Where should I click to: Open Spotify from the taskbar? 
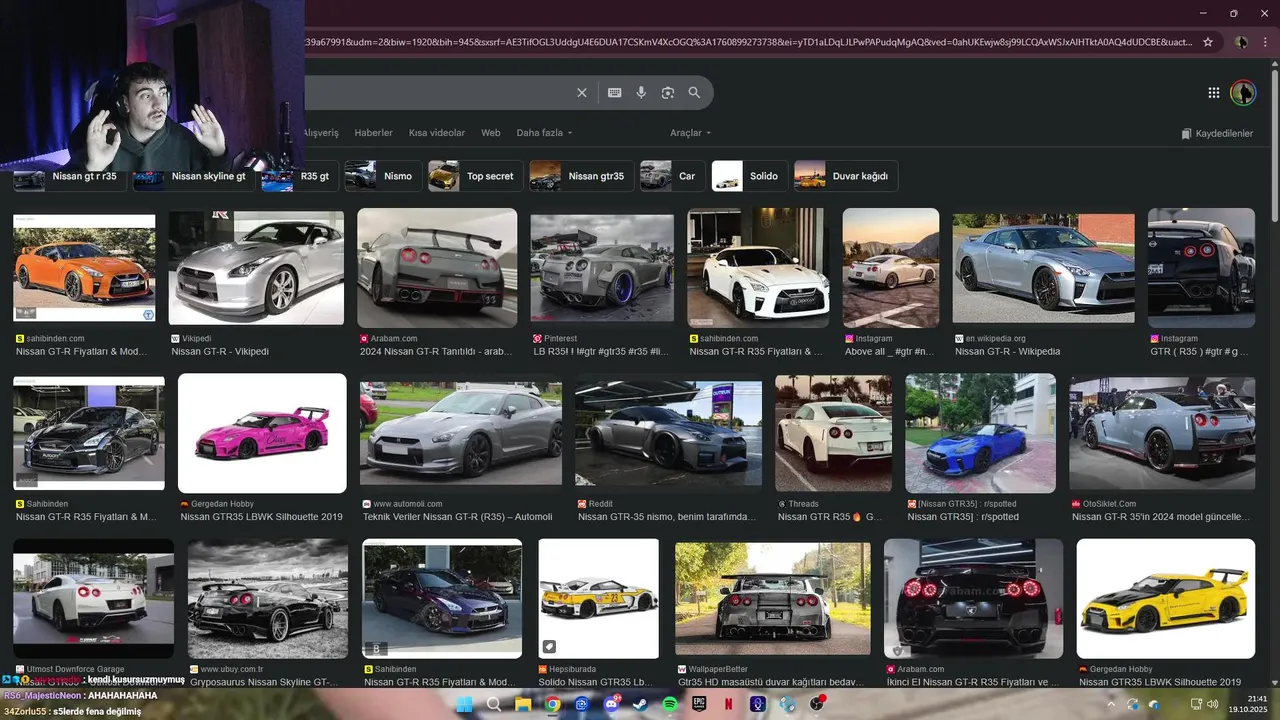coord(670,704)
